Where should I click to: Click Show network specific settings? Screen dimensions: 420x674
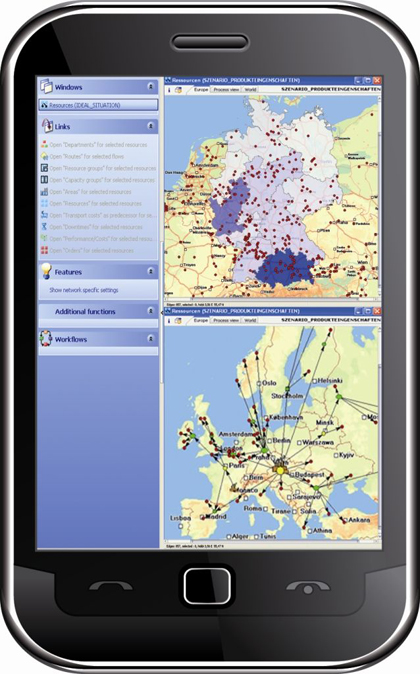pyautogui.click(x=84, y=290)
